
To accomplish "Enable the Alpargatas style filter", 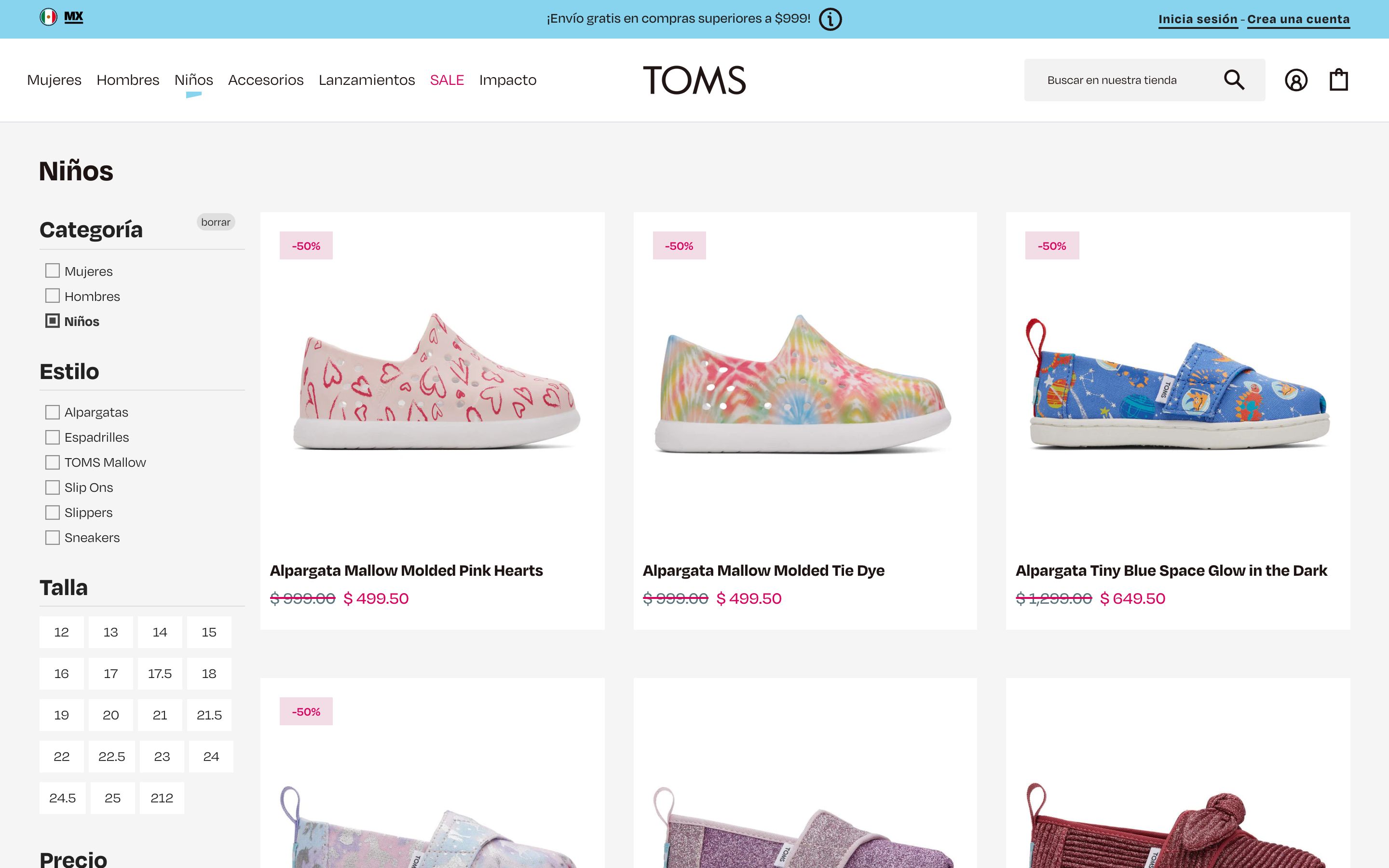I will coord(52,412).
